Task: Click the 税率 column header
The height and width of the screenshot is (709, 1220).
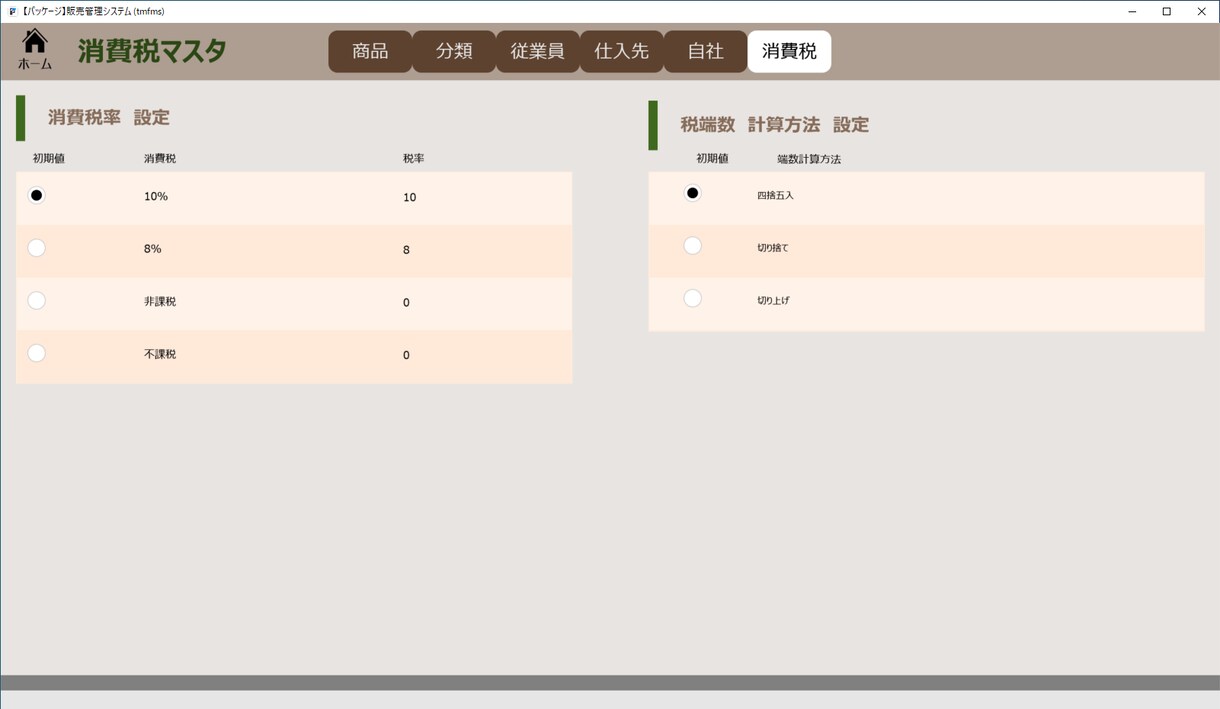Action: 414,159
